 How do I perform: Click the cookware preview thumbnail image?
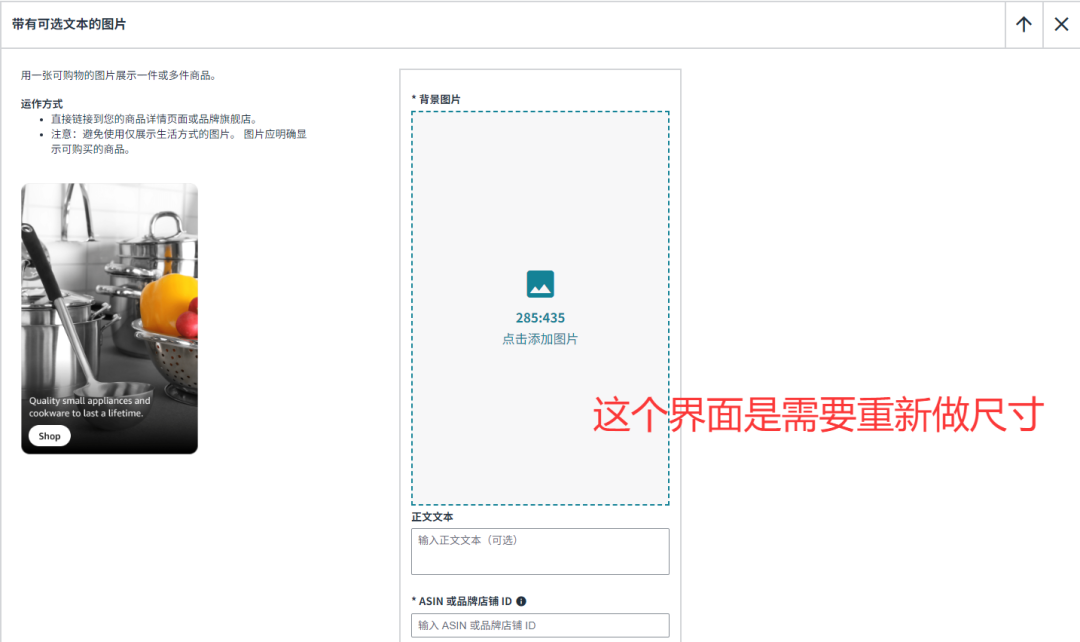point(108,317)
